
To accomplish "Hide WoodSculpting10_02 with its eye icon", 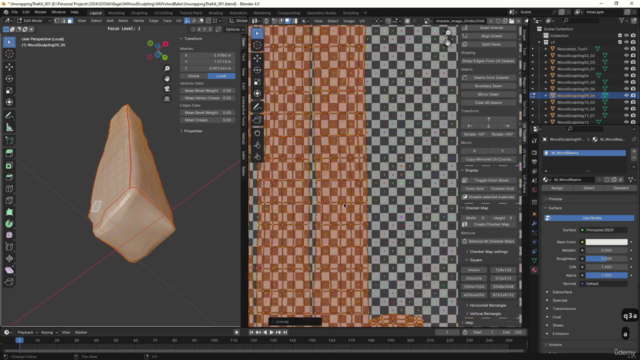I will (626, 102).
